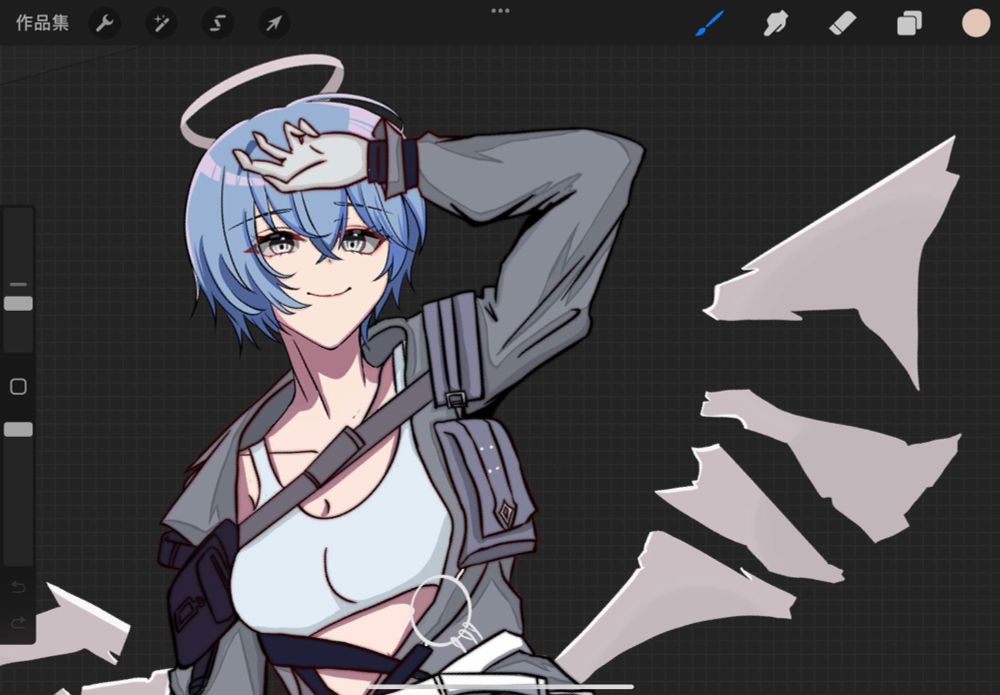
Task: Click the brush size slider handle
Action: point(18,304)
